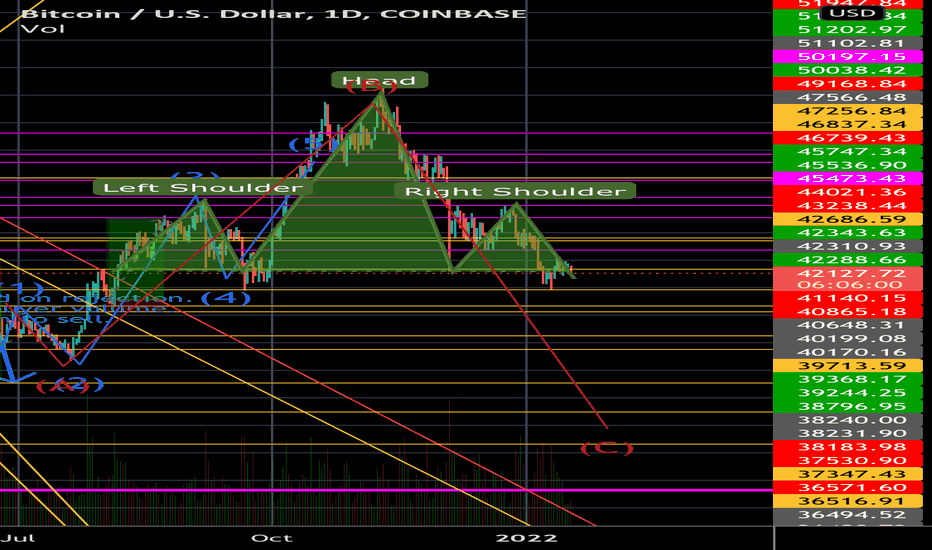Select the yellow 42686.59 price label
The width and height of the screenshot is (932, 550).
848,219
